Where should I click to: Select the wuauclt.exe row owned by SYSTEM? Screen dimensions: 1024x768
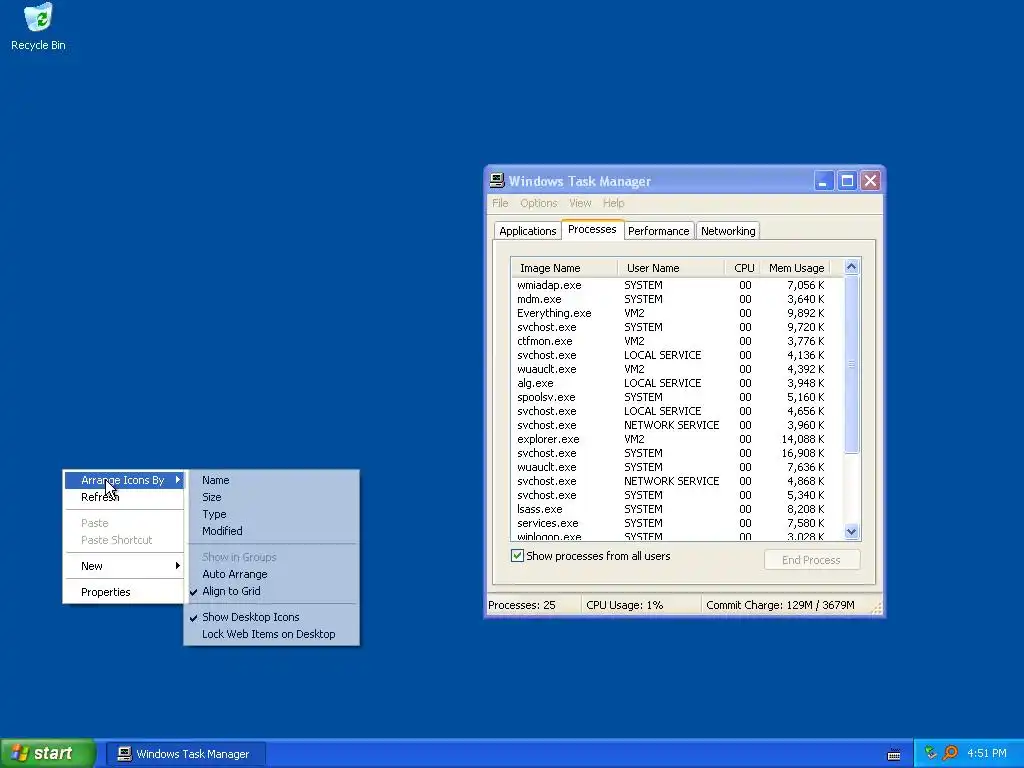[677, 467]
